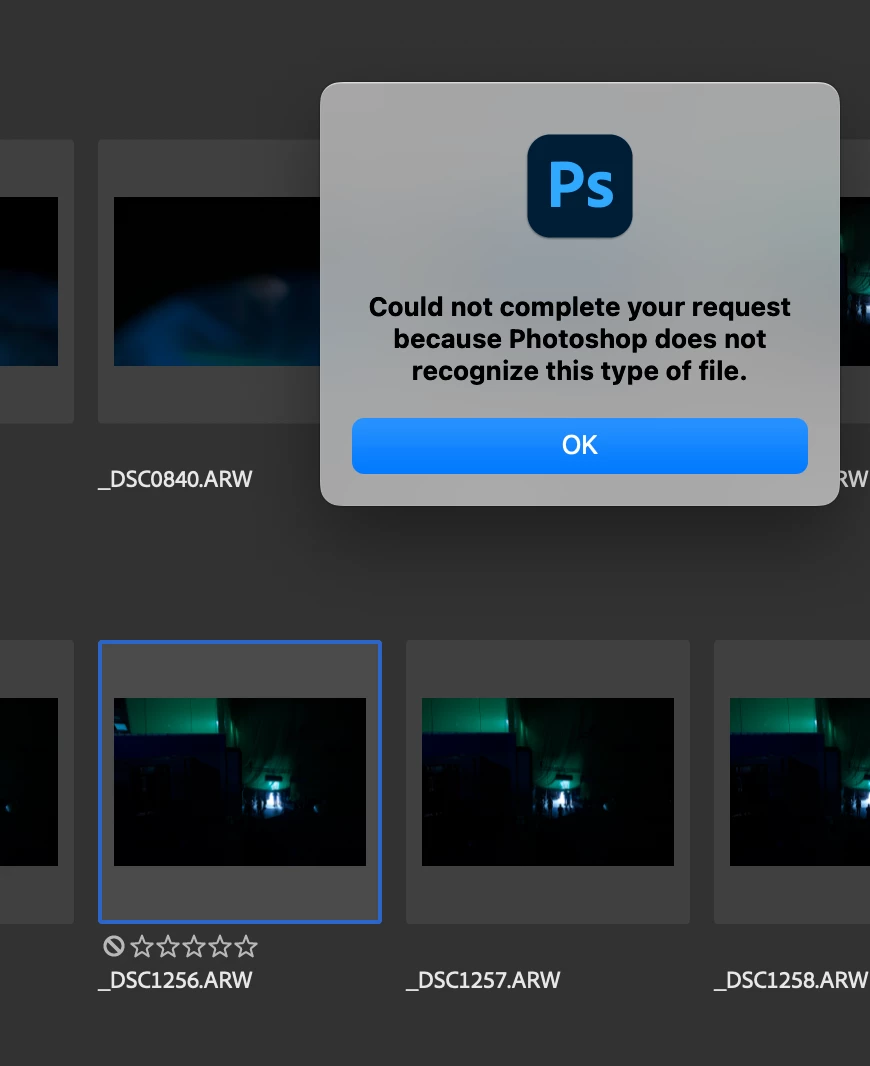The image size is (870, 1066).
Task: Rate _DSC1256.ARW two stars
Action: coord(168,946)
